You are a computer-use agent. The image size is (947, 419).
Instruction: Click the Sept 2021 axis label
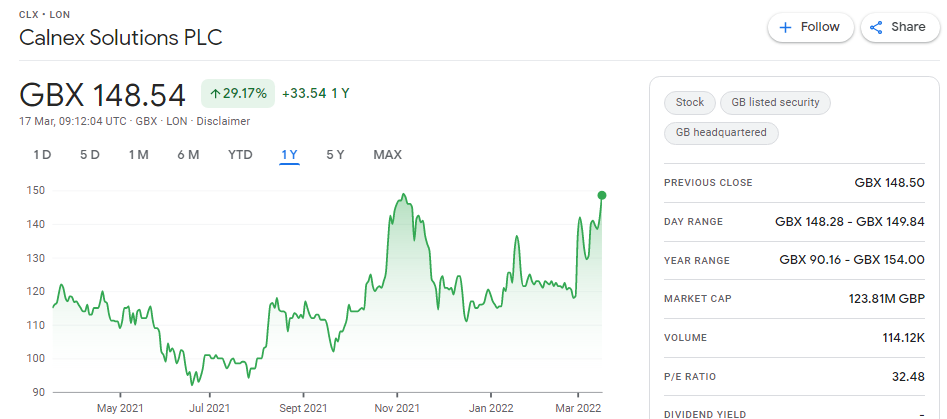303,409
